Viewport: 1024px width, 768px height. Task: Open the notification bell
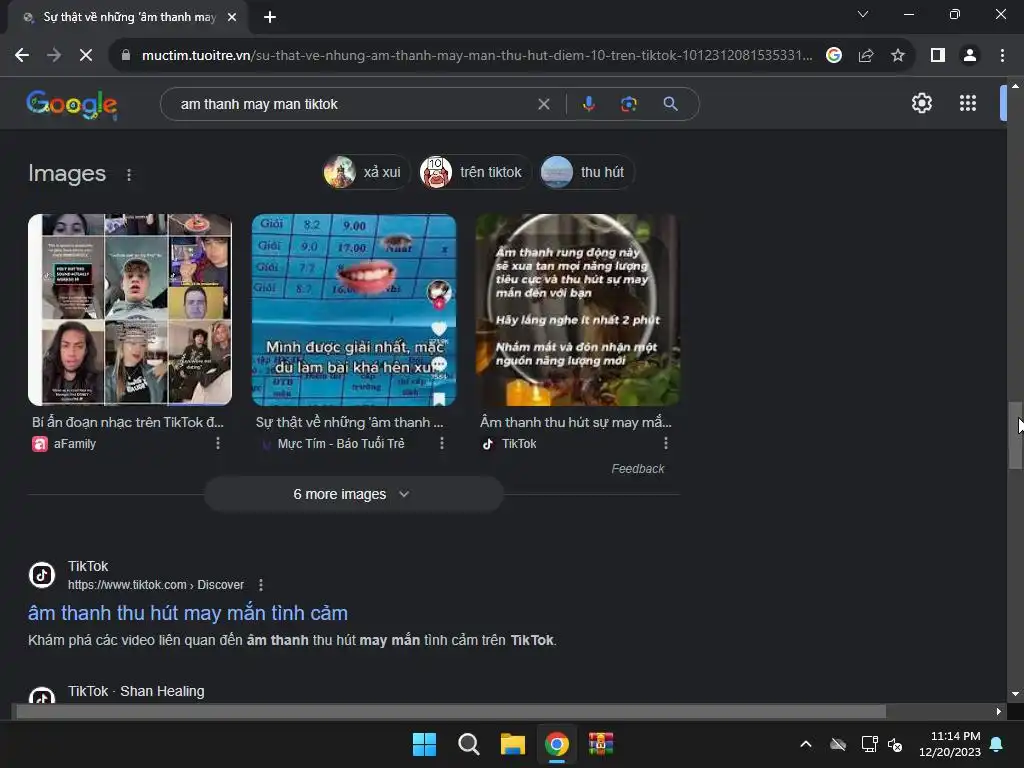coord(997,744)
